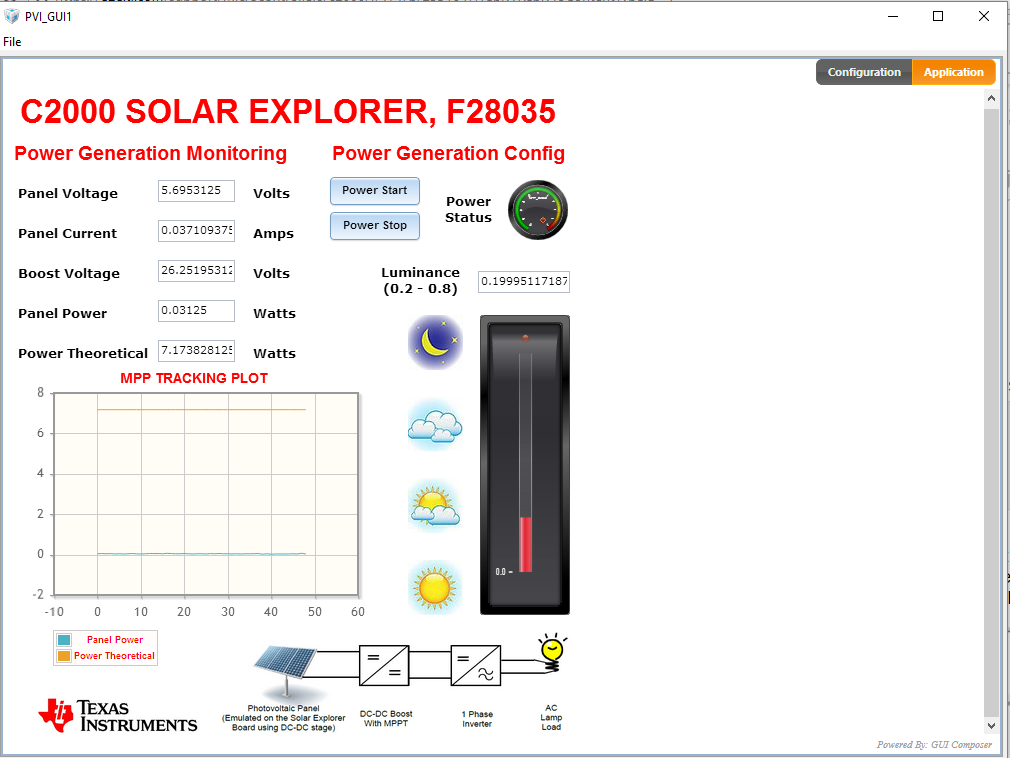1010x758 pixels.
Task: Click the 'Power Theoretical' legend label
Action: [x=114, y=656]
